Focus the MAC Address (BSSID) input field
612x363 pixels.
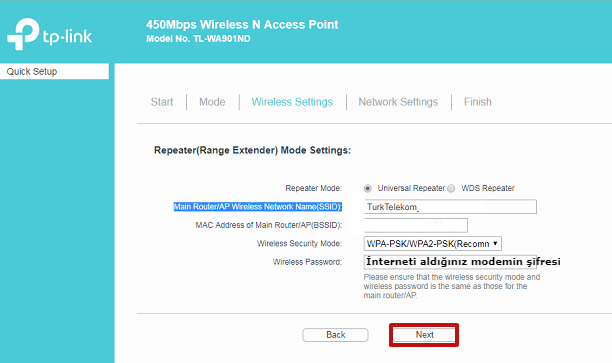[x=416, y=225]
